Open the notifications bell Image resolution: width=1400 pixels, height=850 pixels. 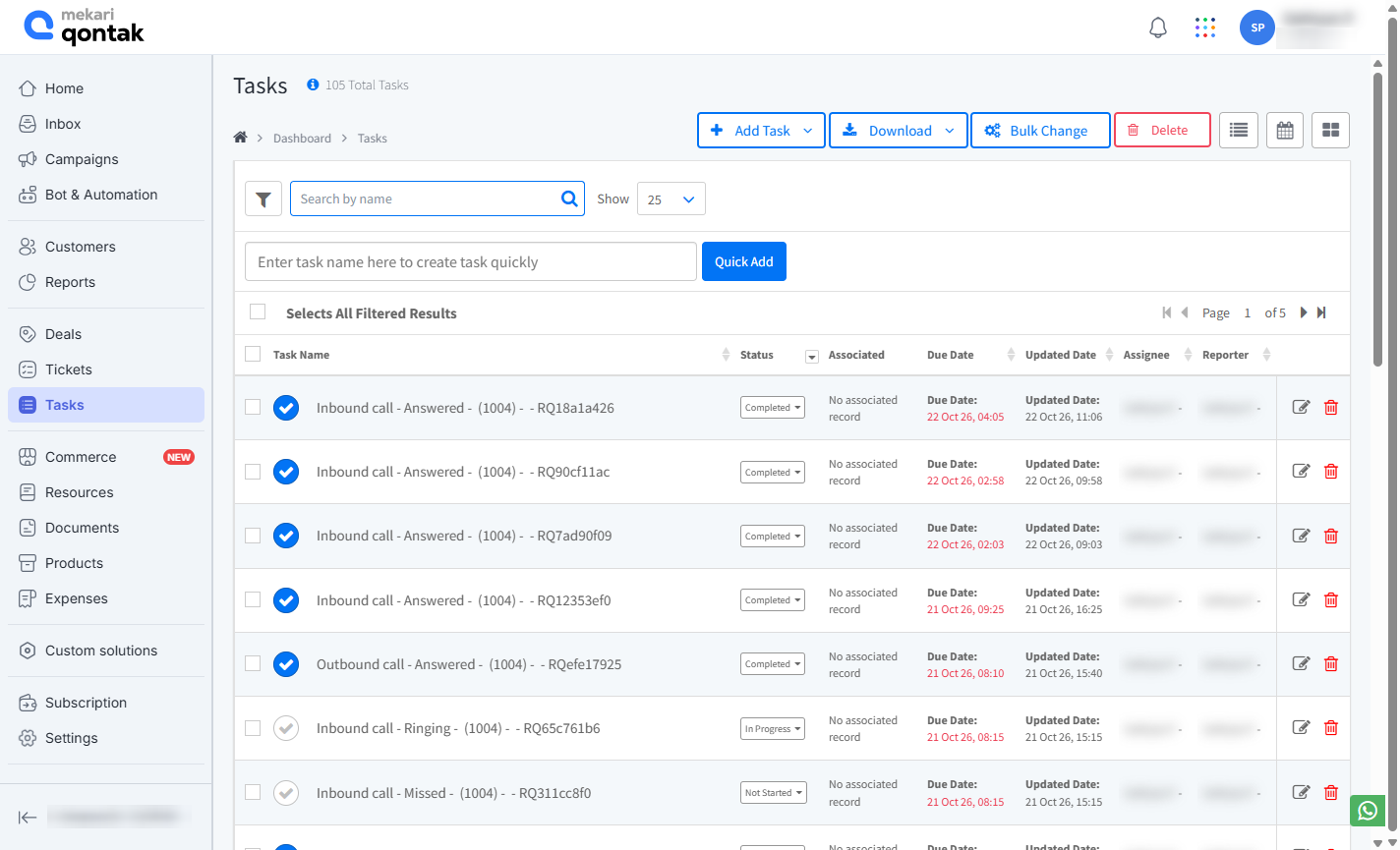pos(1158,28)
